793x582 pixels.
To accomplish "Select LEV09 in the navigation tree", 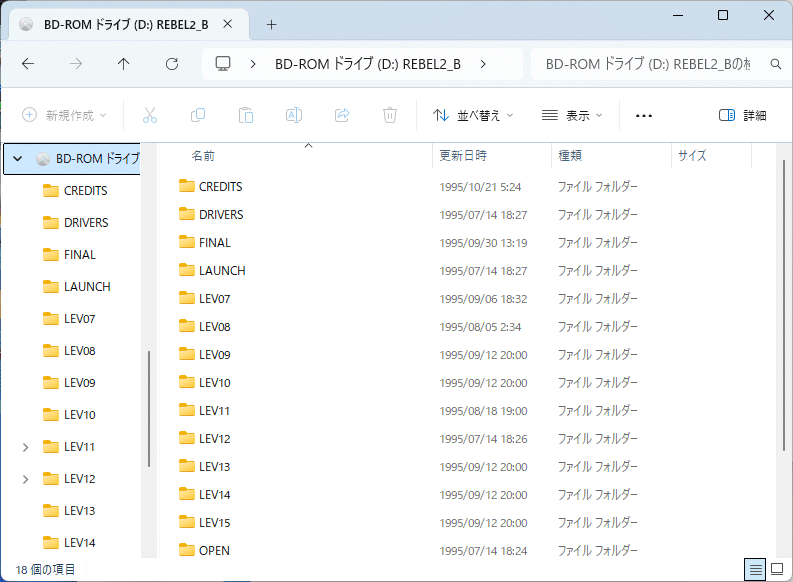I will [79, 383].
